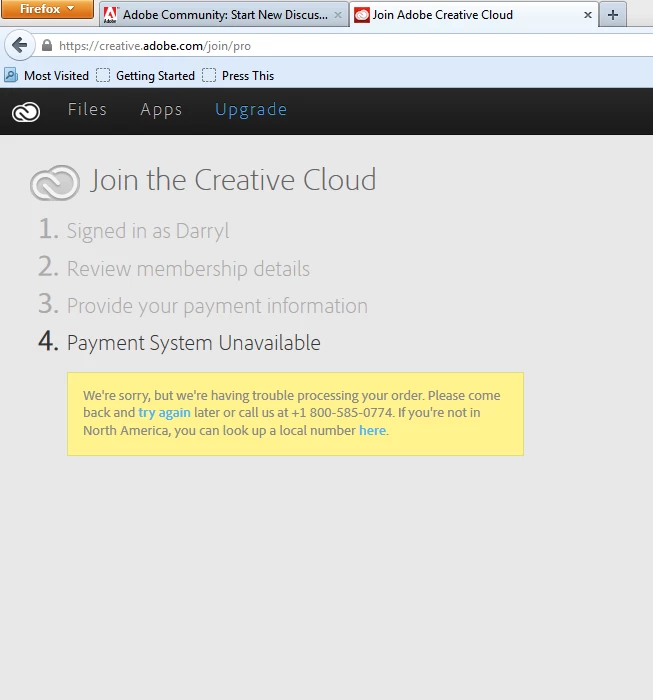Open the Press This bookmark
The height and width of the screenshot is (700, 653).
tap(238, 75)
